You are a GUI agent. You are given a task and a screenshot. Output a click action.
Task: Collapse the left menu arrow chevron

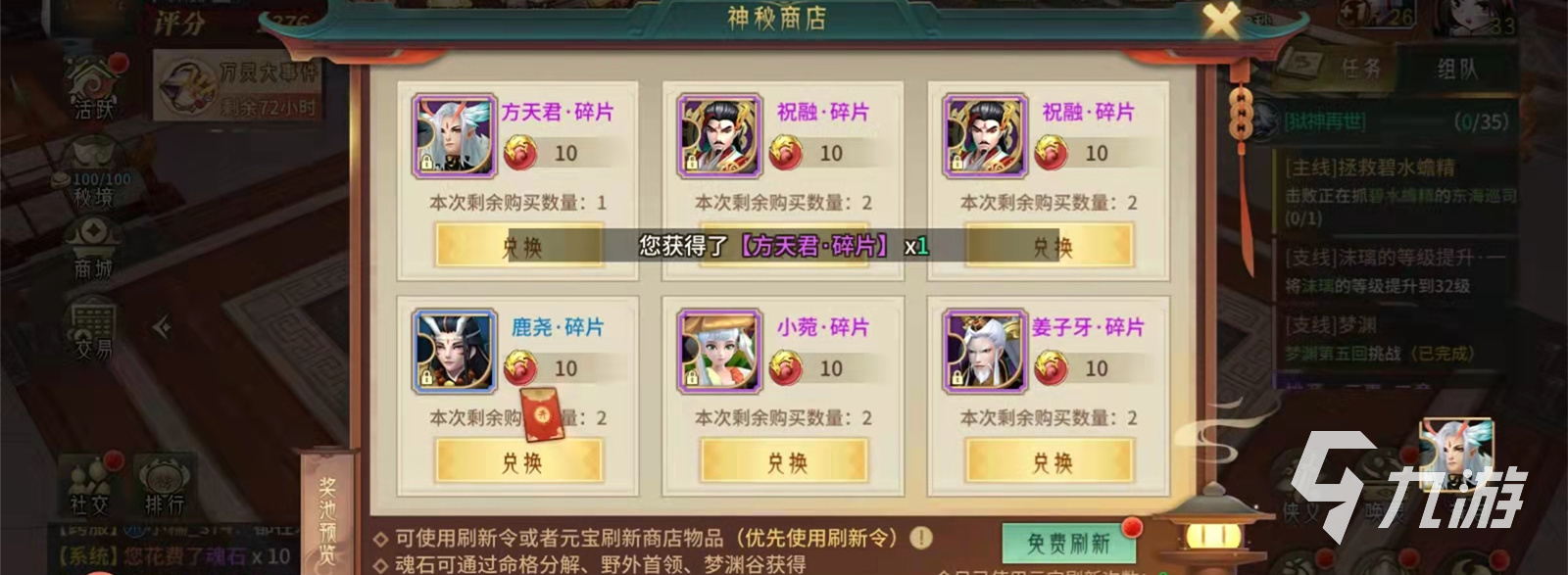click(163, 326)
